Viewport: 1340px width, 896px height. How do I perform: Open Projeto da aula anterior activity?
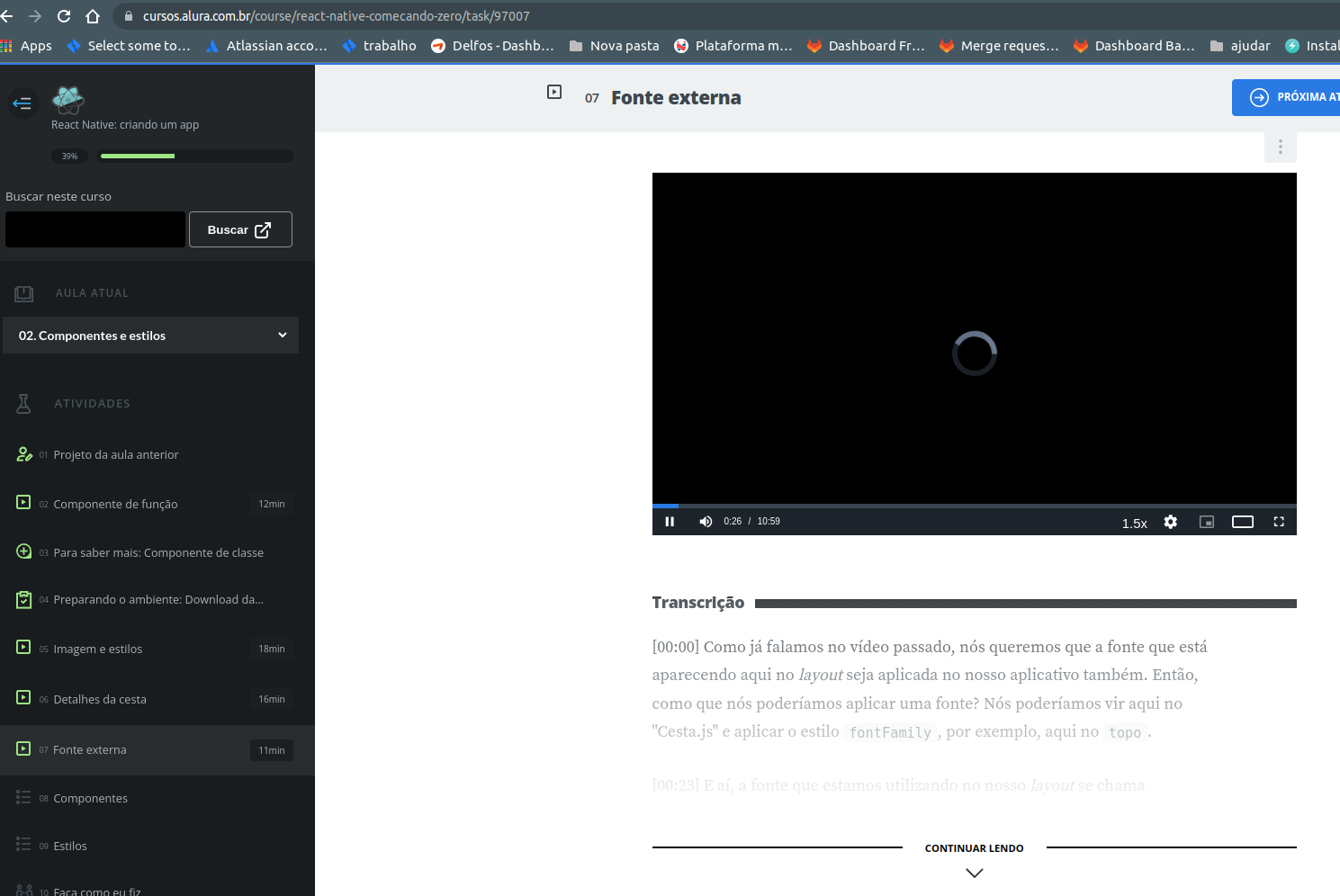[x=116, y=454]
